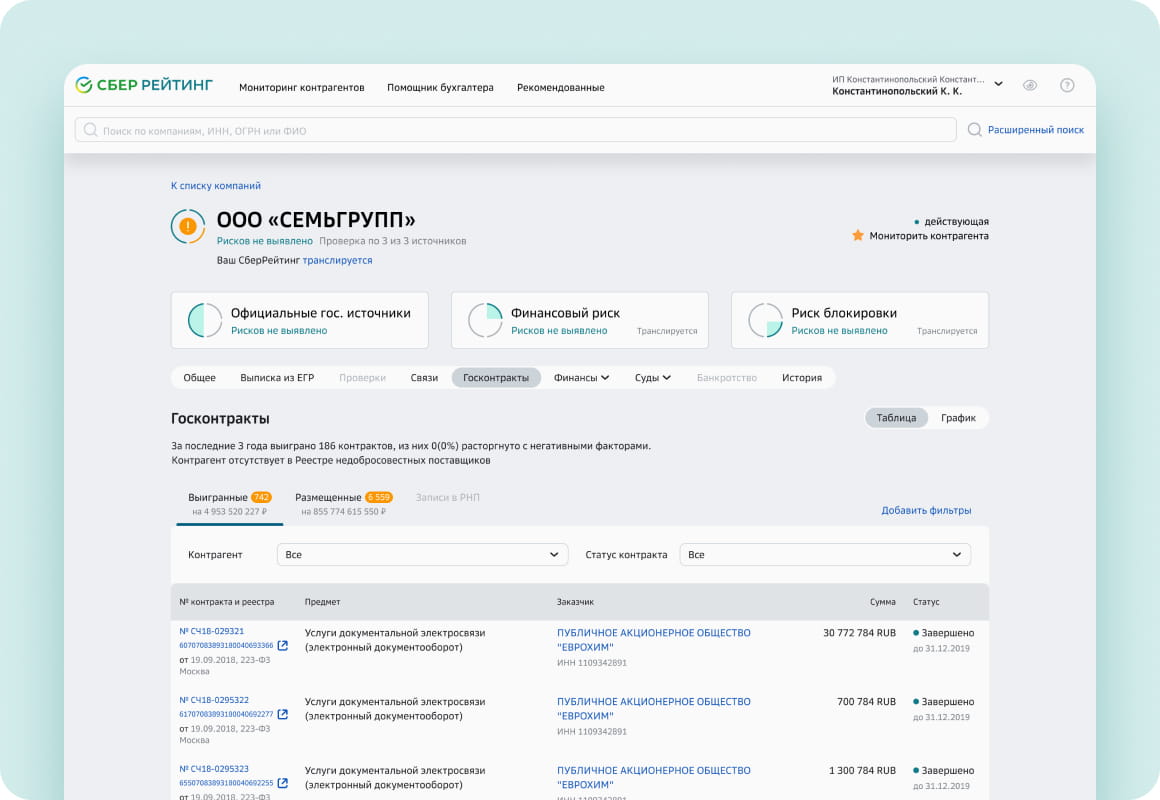Viewport: 1160px width, 800px height.
Task: Click the company search input field
Action: (x=515, y=130)
